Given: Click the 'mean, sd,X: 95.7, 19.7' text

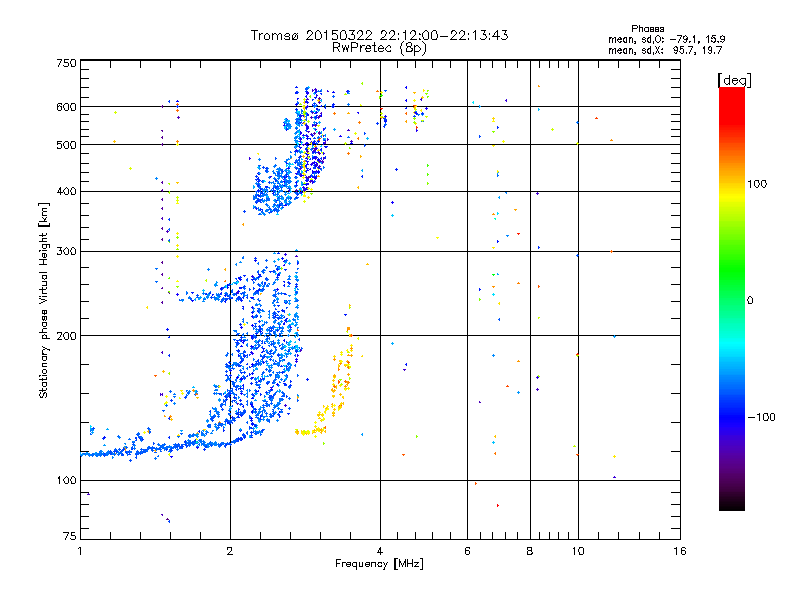Looking at the screenshot, I should point(665,50).
